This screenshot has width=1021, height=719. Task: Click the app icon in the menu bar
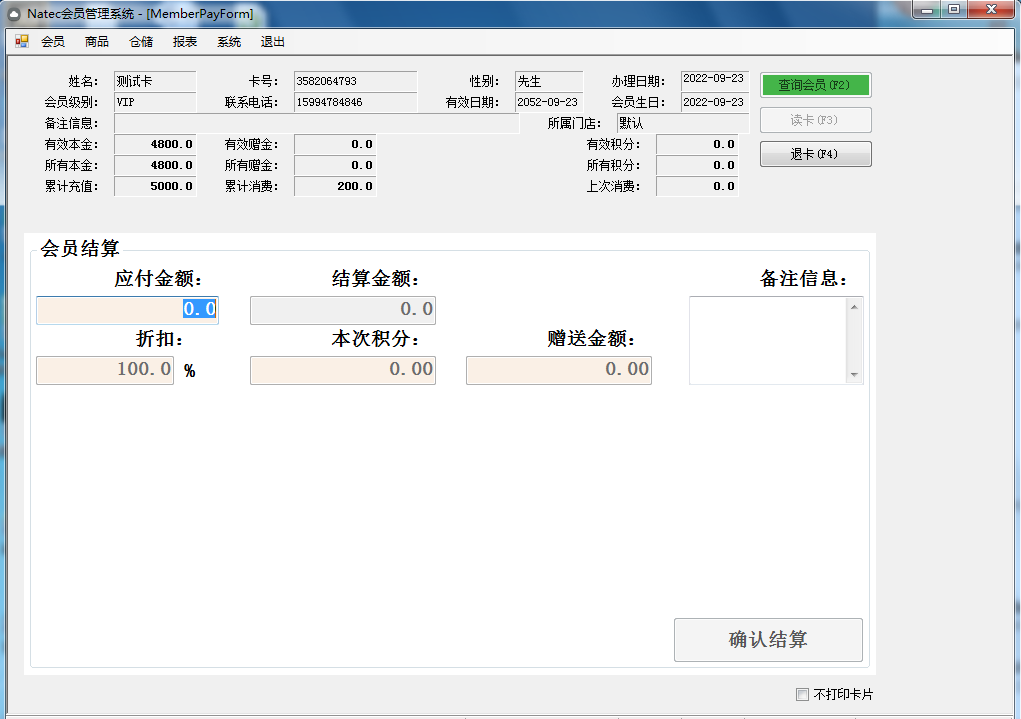(21, 42)
